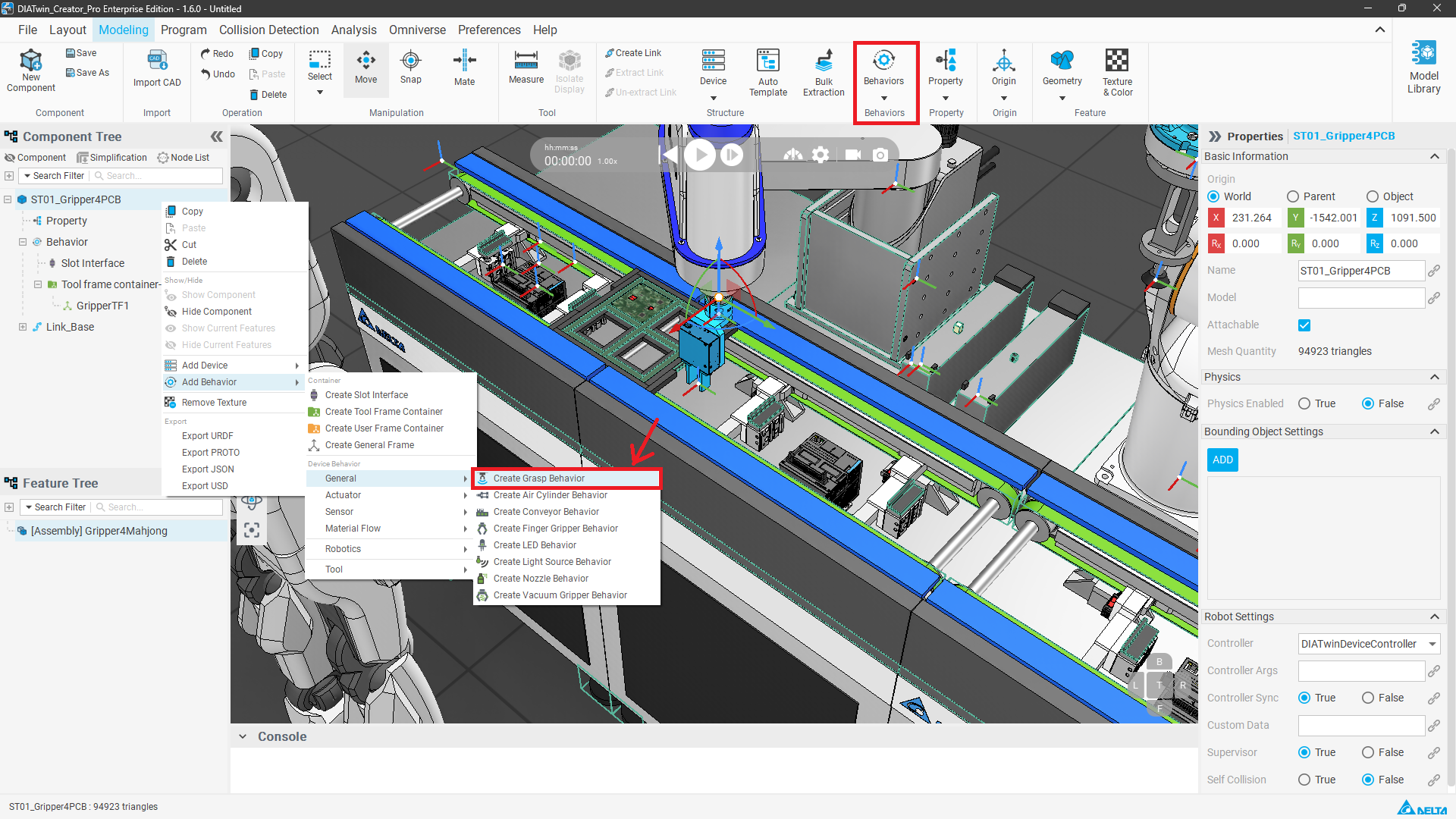Select Create Vacuum Gripper Behavior
1456x819 pixels.
[x=566, y=595]
